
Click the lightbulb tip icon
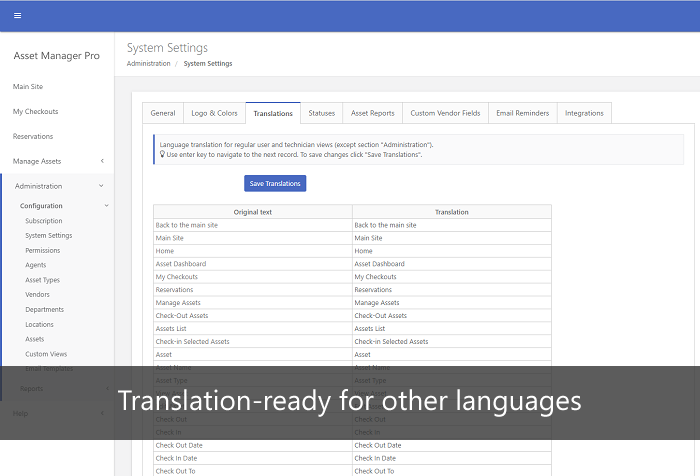(162, 154)
